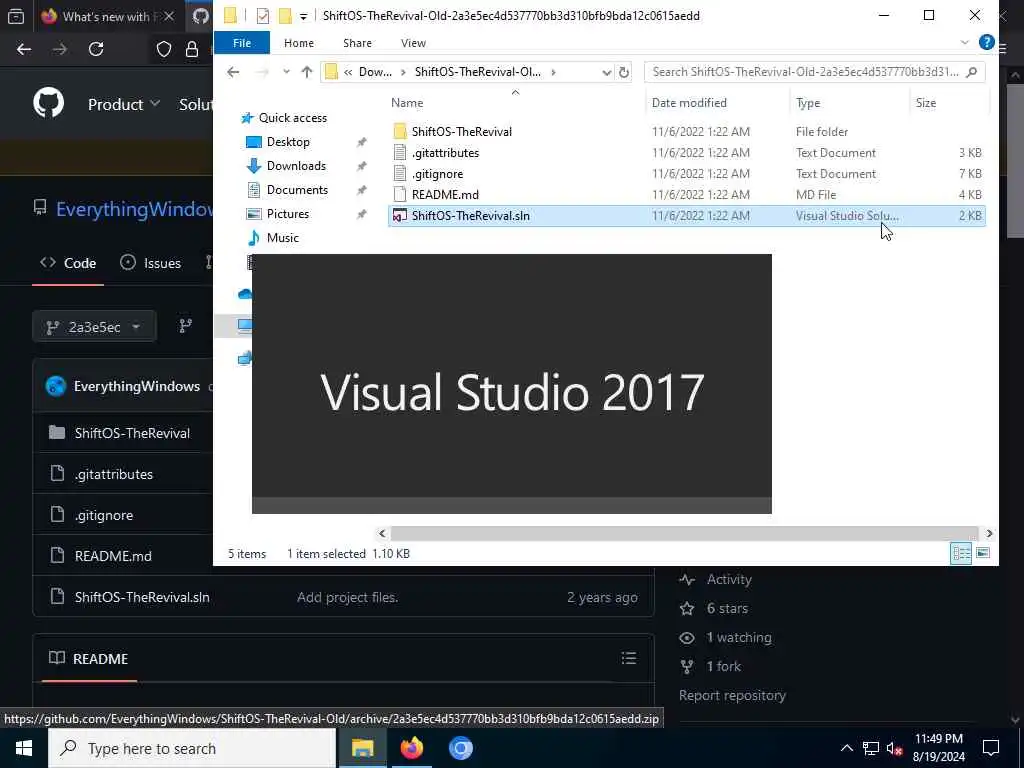
Task: Open Documents in the navigation pane
Action: pos(297,190)
